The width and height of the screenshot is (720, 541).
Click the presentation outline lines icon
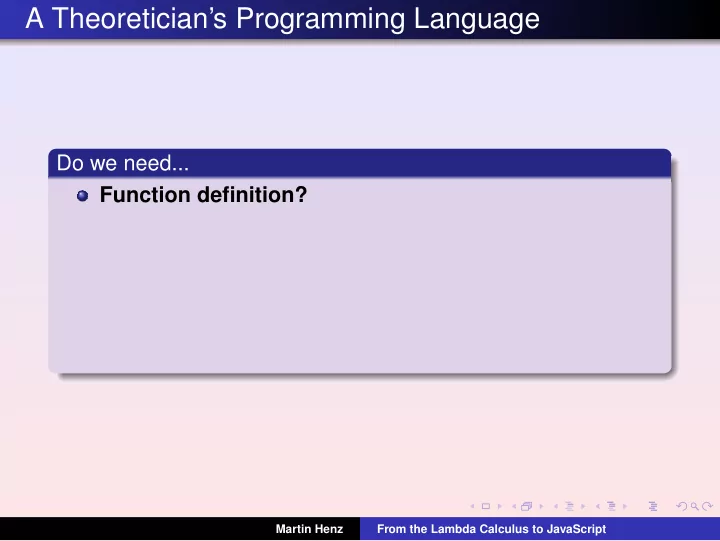pyautogui.click(x=653, y=506)
